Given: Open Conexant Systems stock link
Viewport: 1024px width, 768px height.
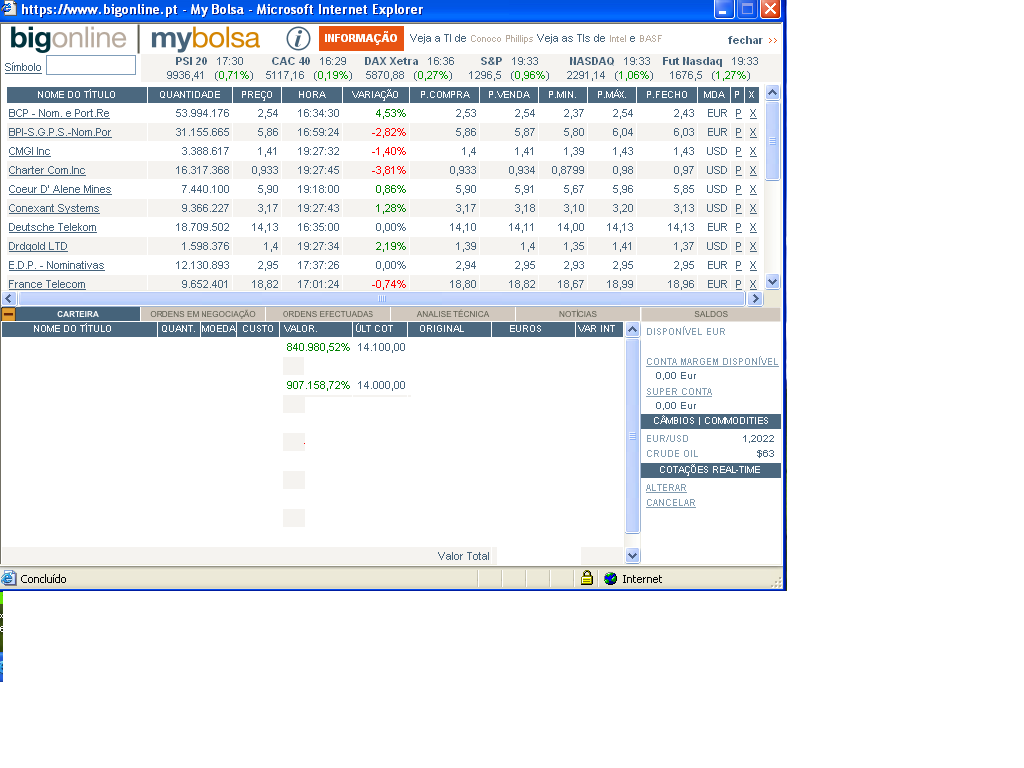Looking at the screenshot, I should point(54,208).
